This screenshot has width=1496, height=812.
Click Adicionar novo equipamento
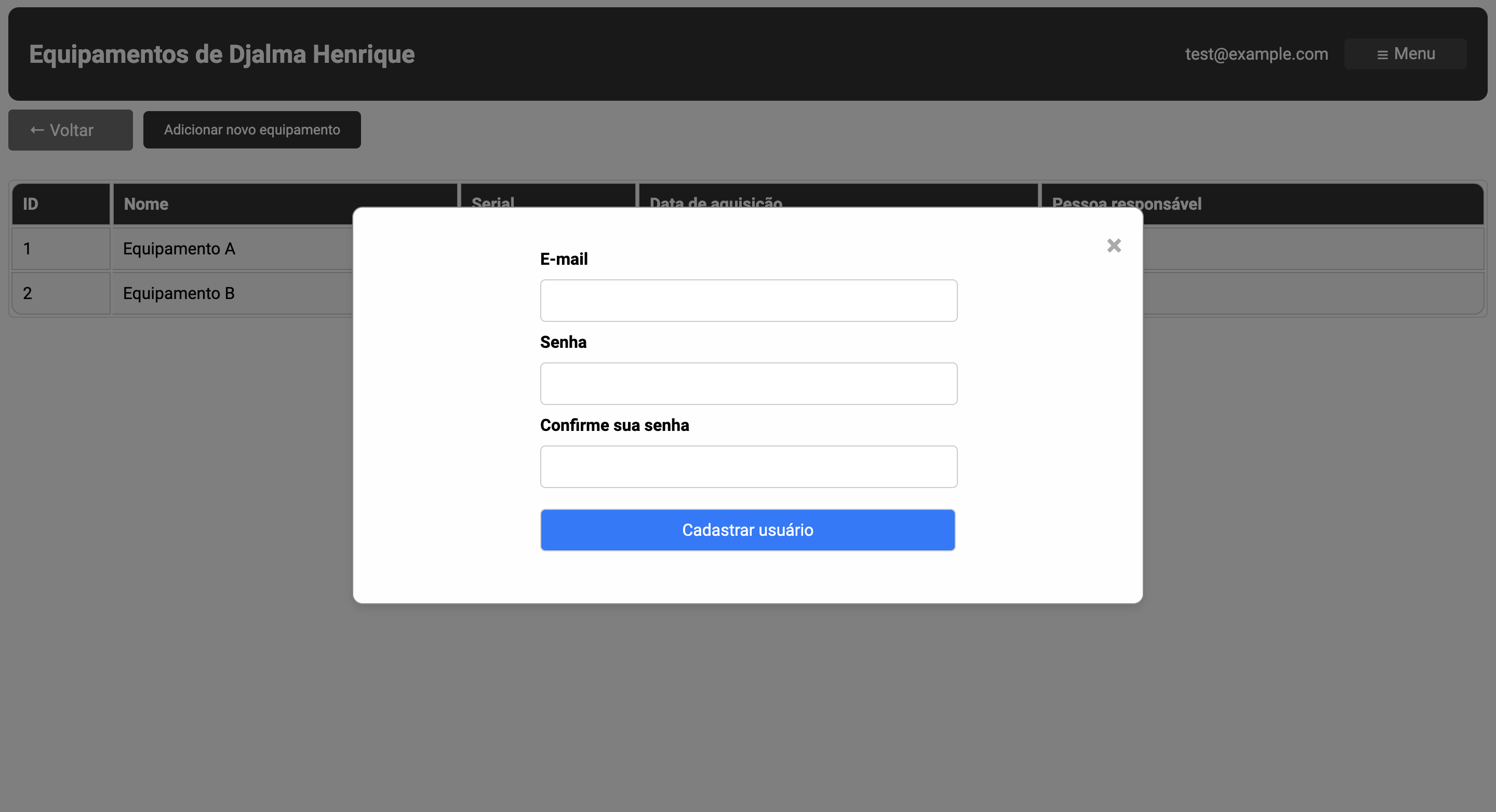(252, 129)
